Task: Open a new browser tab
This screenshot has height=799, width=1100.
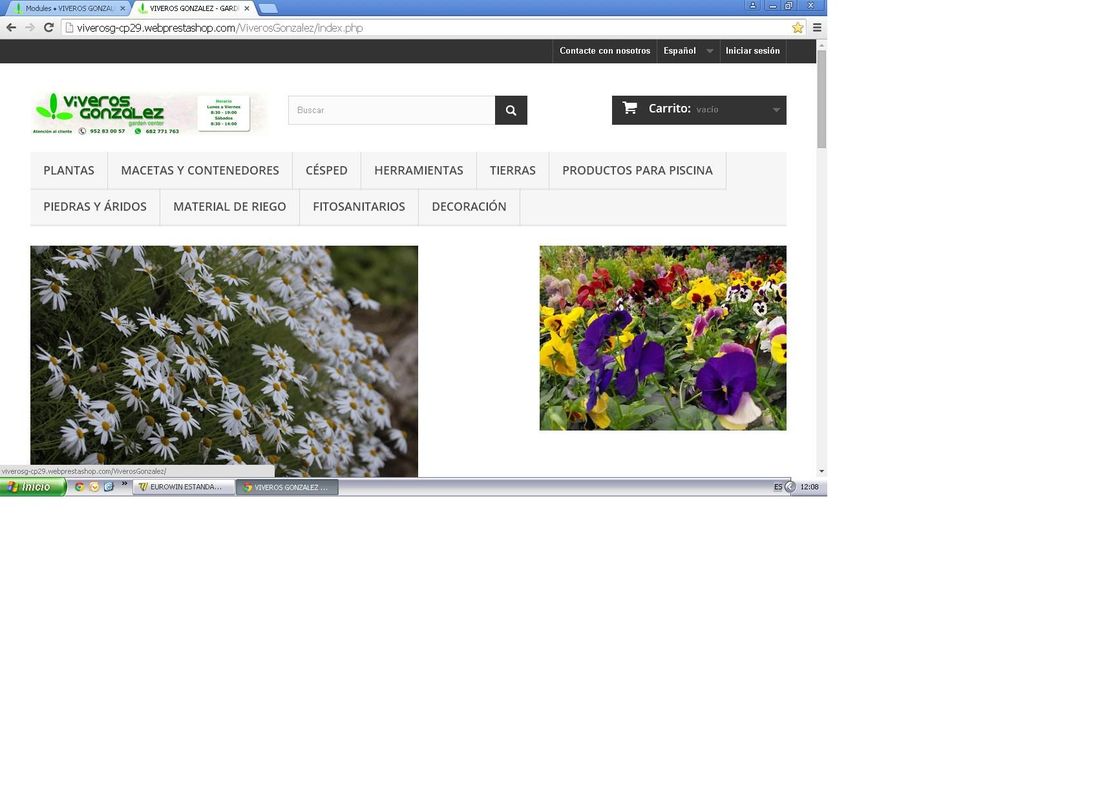Action: [268, 8]
